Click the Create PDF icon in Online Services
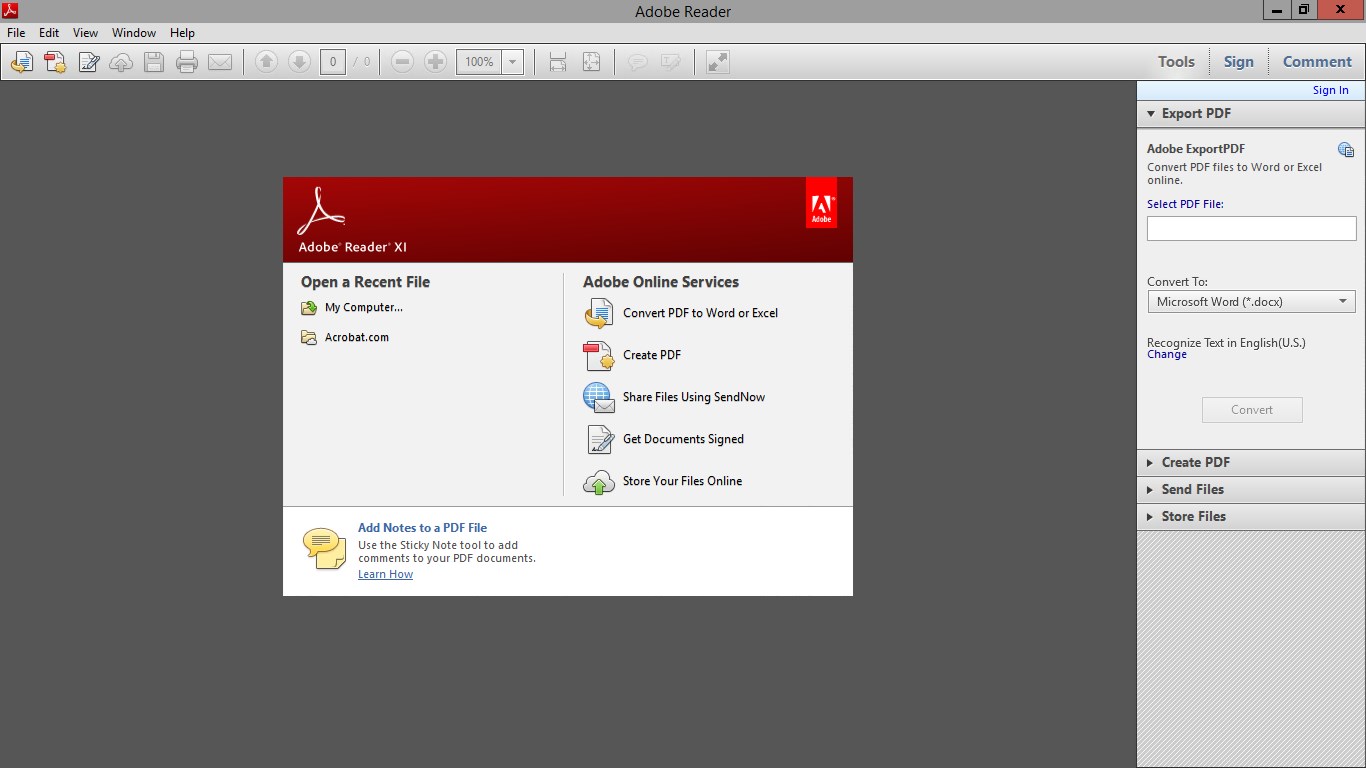This screenshot has height=768, width=1366. click(x=598, y=356)
